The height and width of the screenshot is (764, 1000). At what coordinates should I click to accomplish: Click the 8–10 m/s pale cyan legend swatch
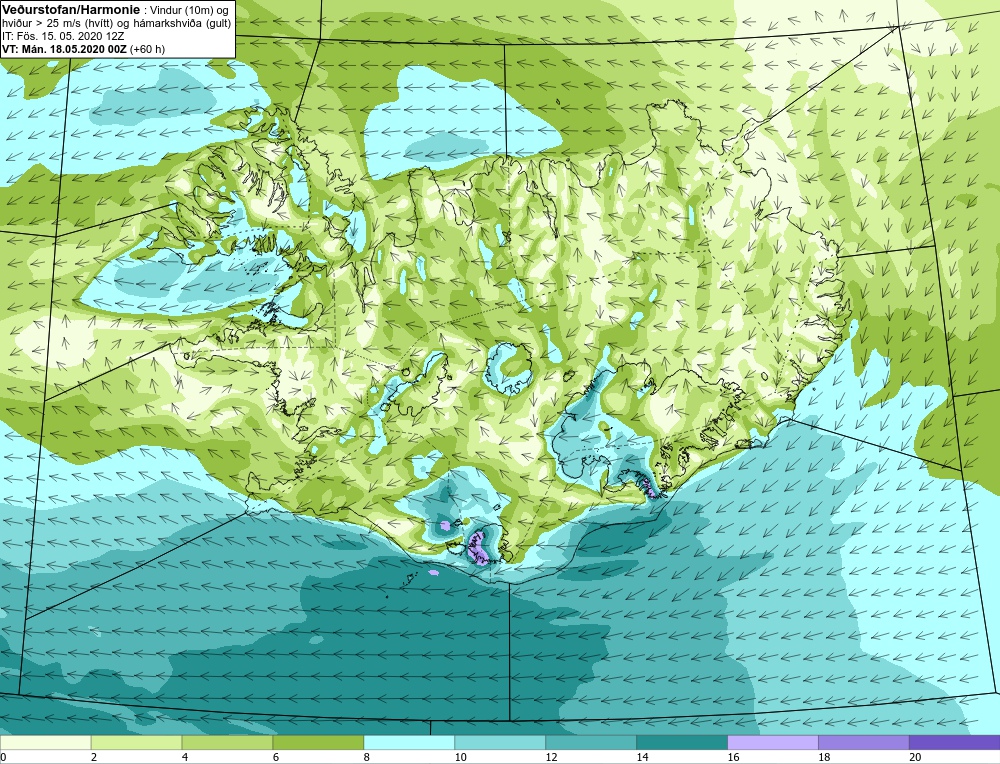(x=409, y=742)
